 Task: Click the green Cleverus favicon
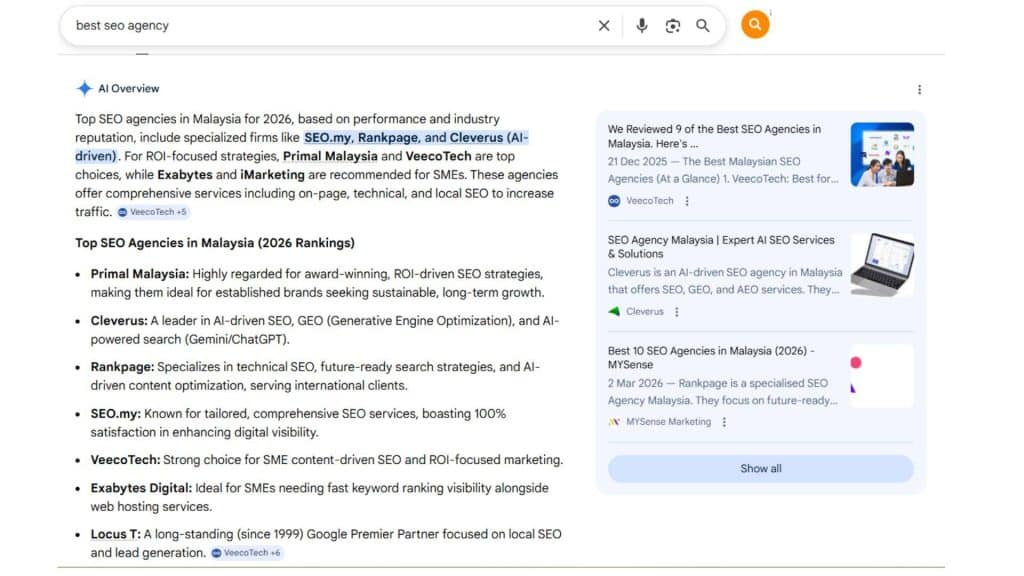coord(614,312)
